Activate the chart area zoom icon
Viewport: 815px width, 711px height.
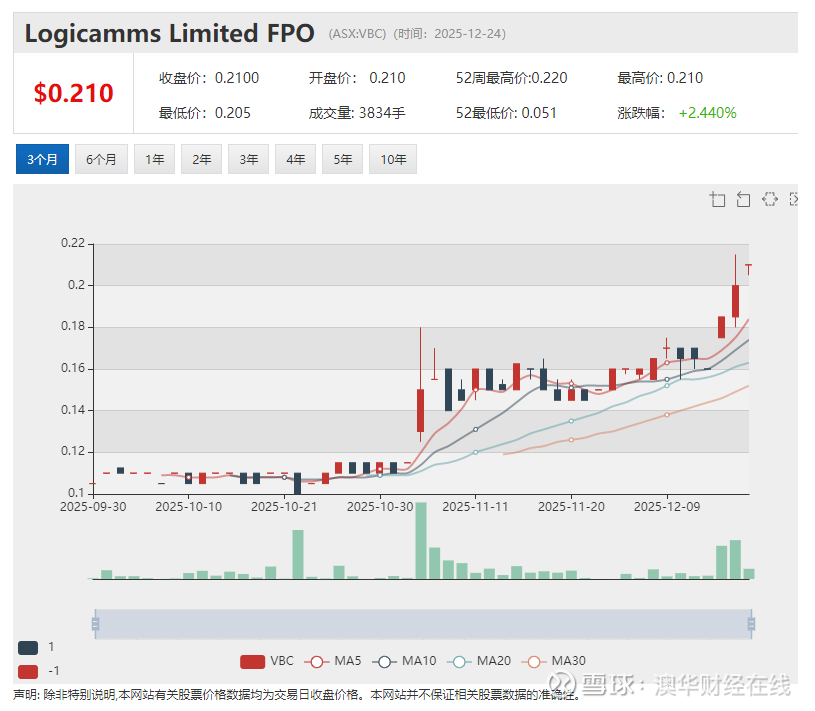[717, 199]
